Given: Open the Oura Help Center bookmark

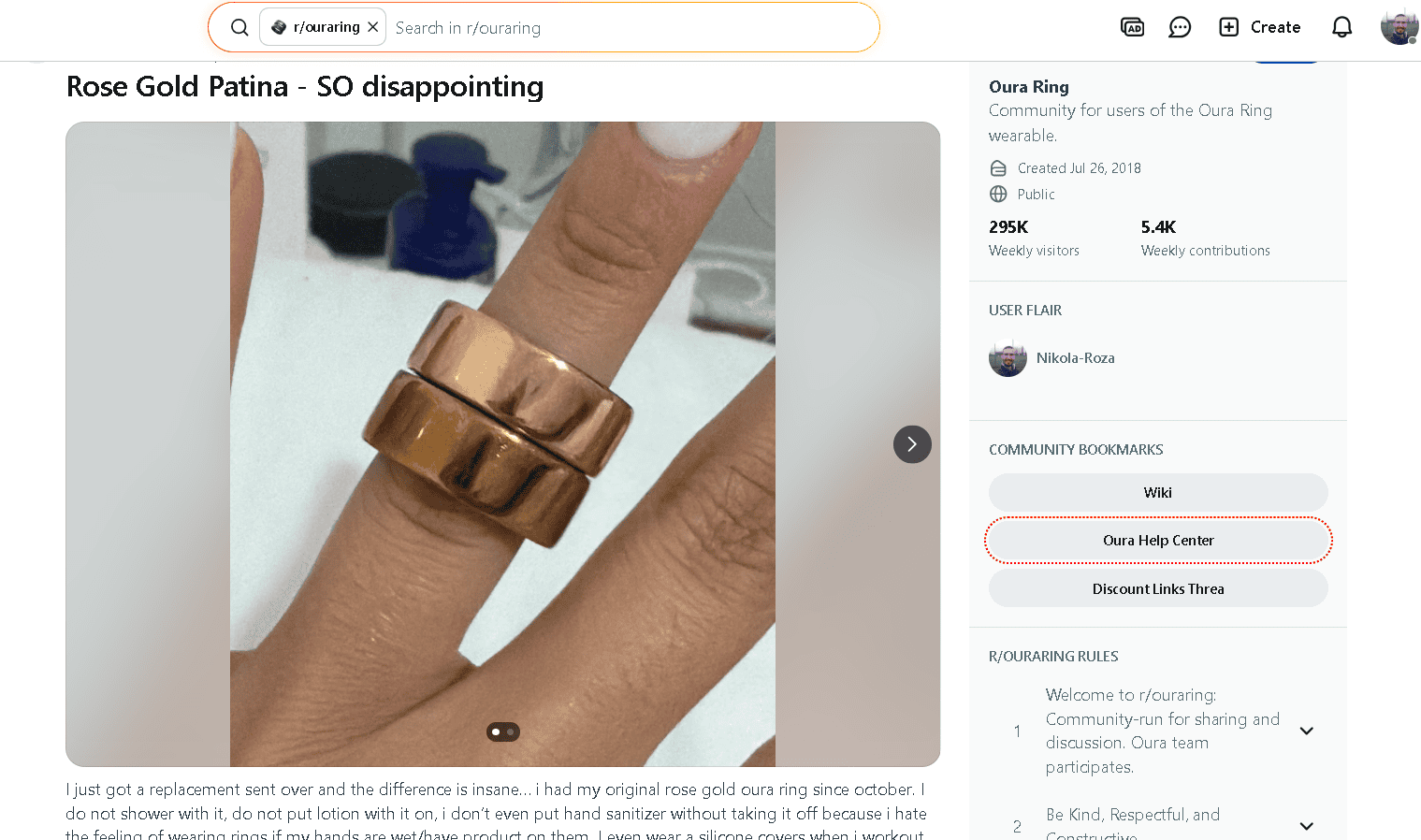Looking at the screenshot, I should 1158,541.
